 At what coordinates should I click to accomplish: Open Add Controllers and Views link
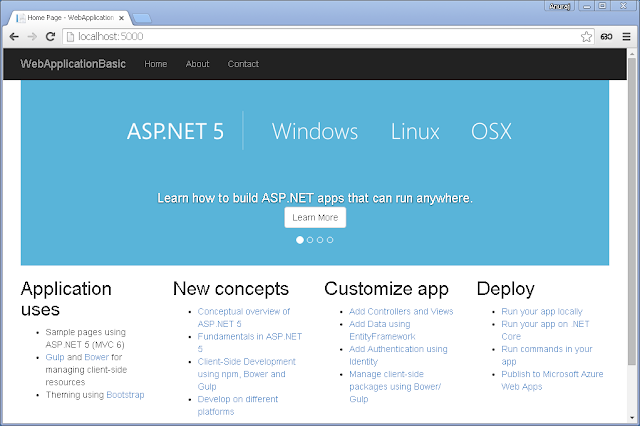pos(401,311)
